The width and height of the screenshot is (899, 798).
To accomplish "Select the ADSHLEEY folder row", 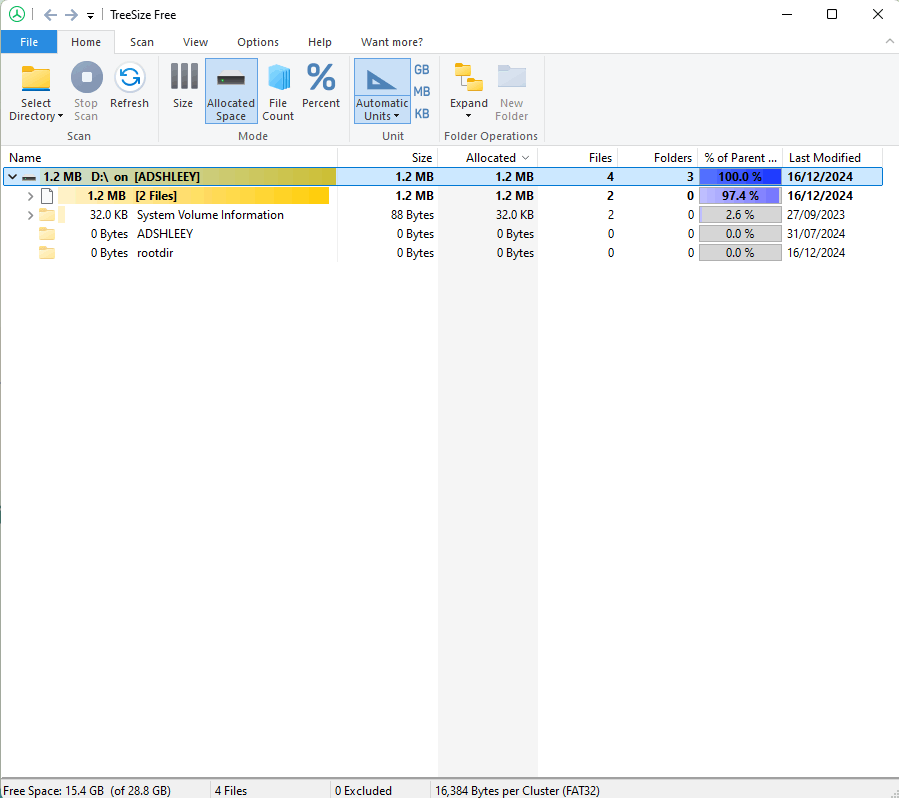I will coord(442,234).
